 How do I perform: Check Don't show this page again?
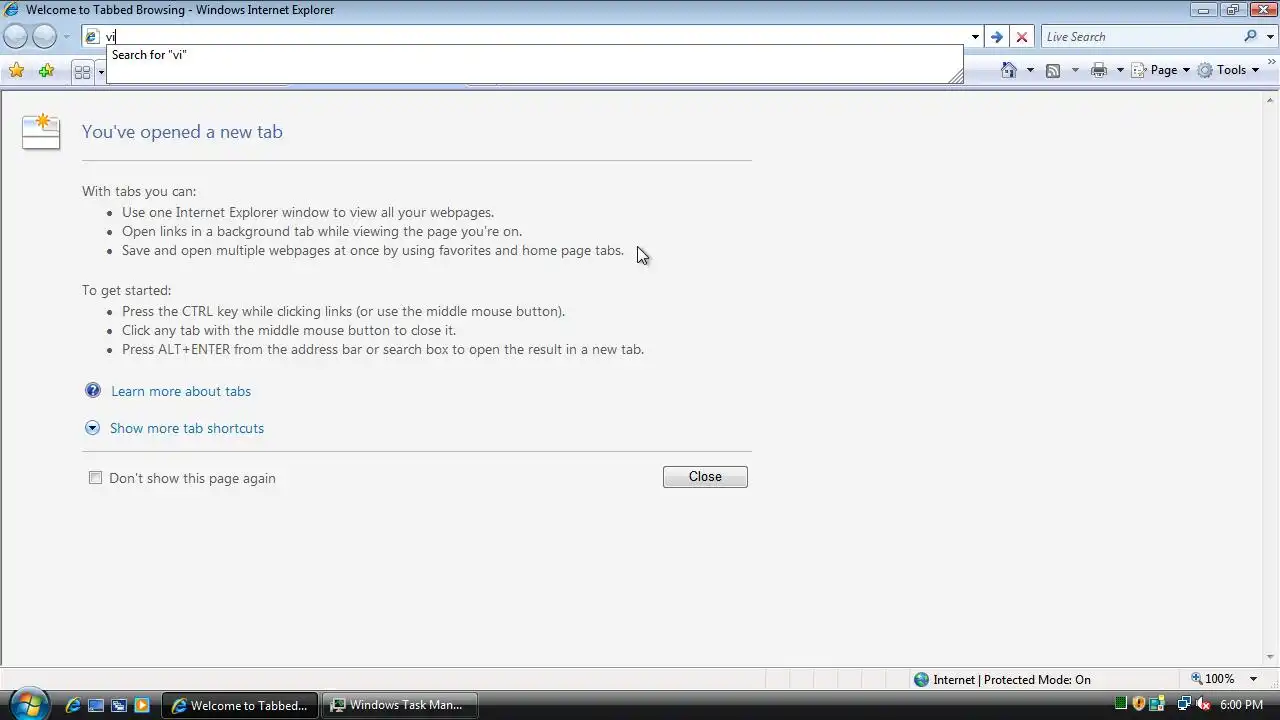click(x=95, y=478)
